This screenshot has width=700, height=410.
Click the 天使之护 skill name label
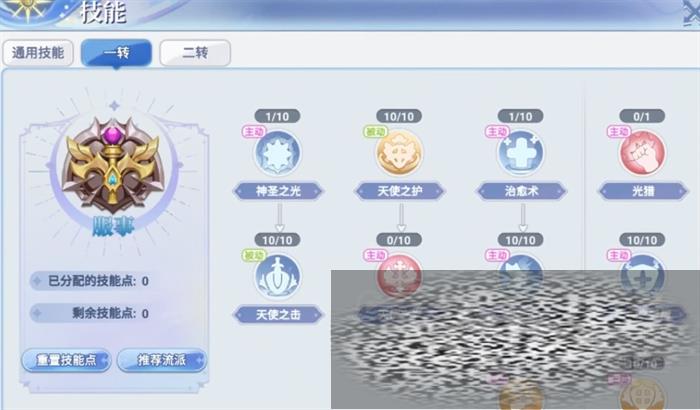point(399,192)
